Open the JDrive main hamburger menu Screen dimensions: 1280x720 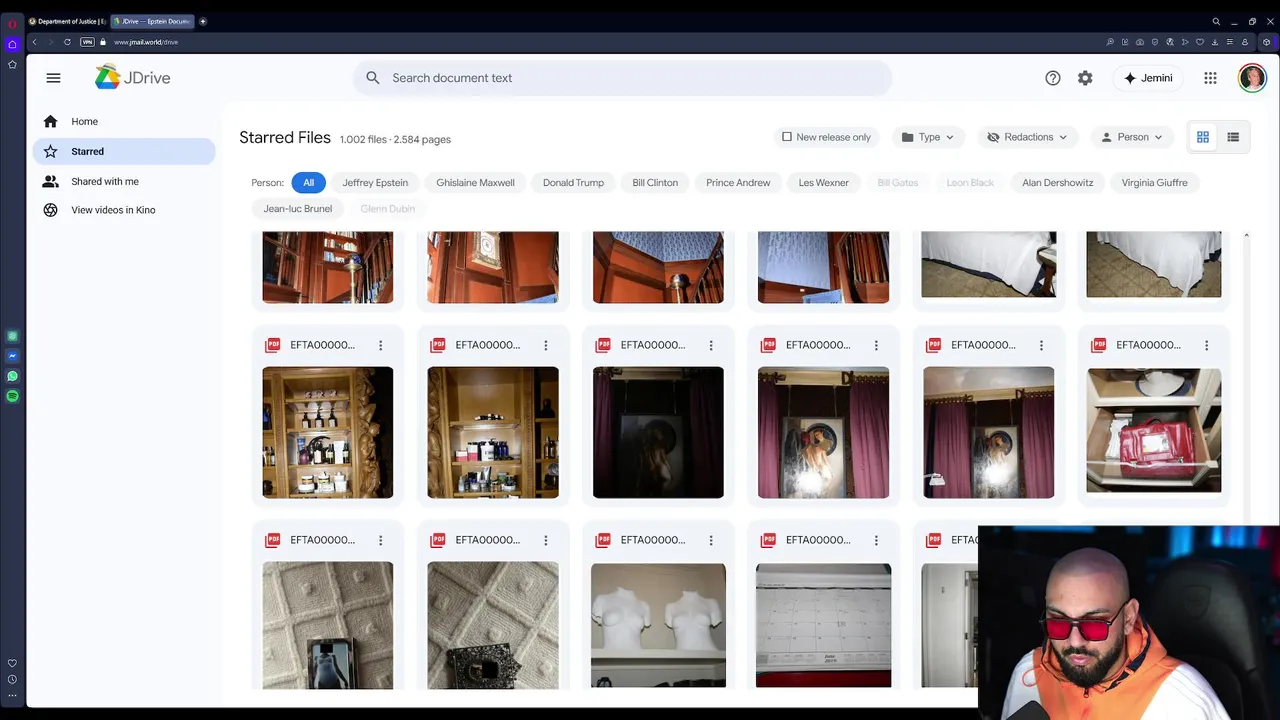53,78
